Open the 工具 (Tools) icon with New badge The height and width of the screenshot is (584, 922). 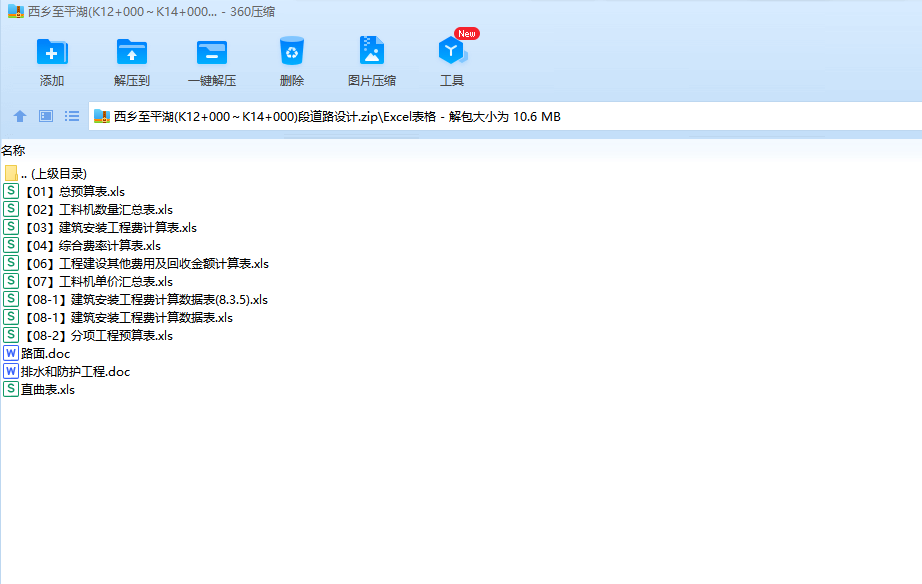(x=452, y=51)
